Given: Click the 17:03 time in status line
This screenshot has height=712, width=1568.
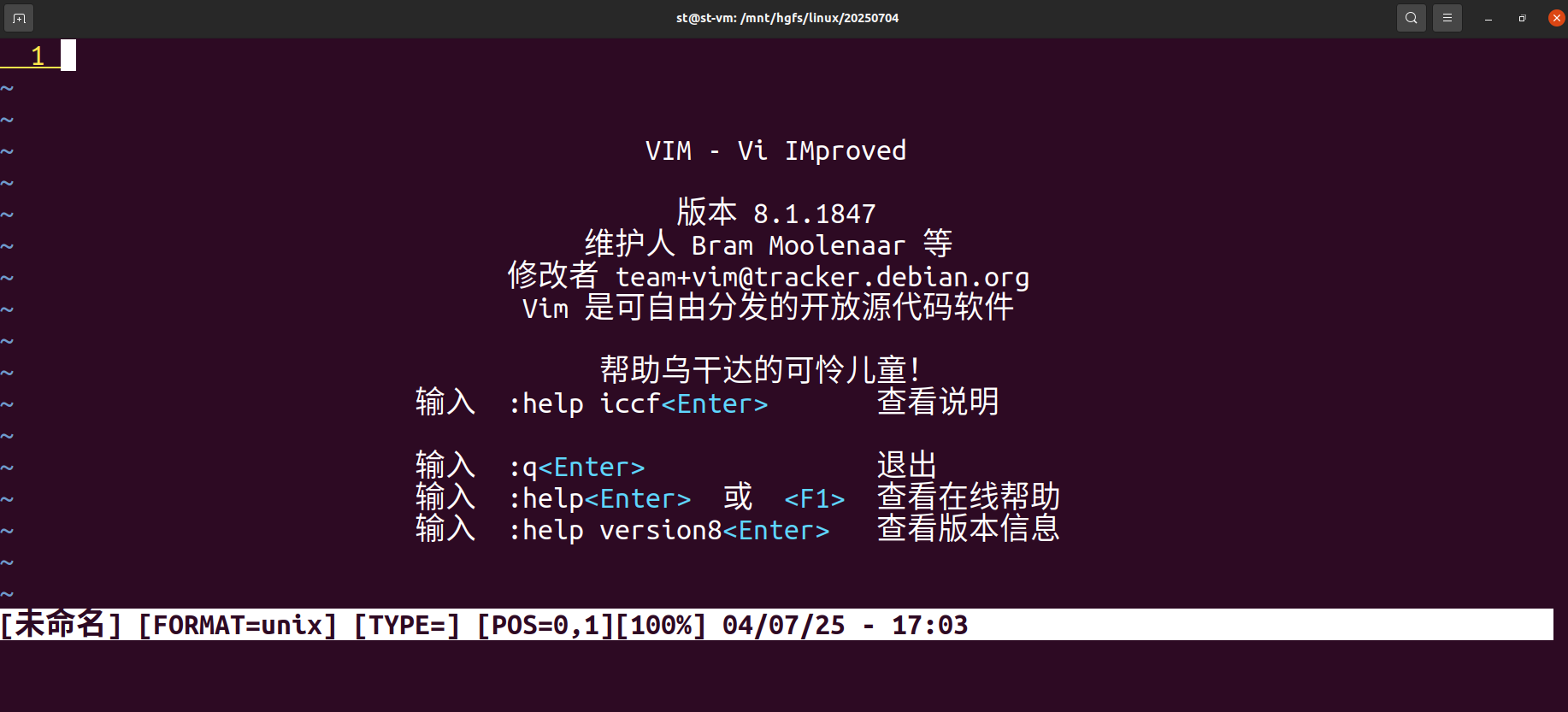Looking at the screenshot, I should tap(929, 625).
